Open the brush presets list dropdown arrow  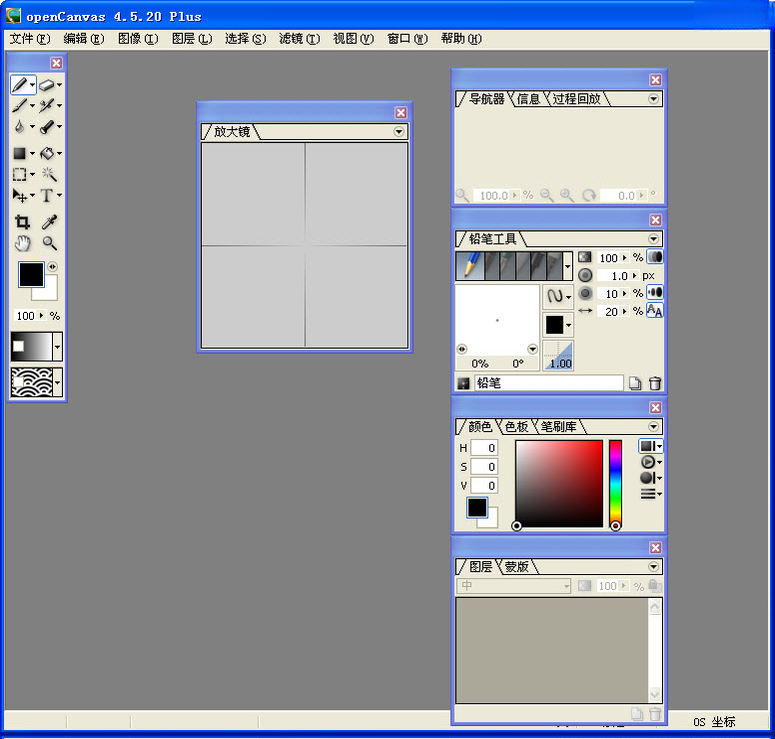coord(567,266)
